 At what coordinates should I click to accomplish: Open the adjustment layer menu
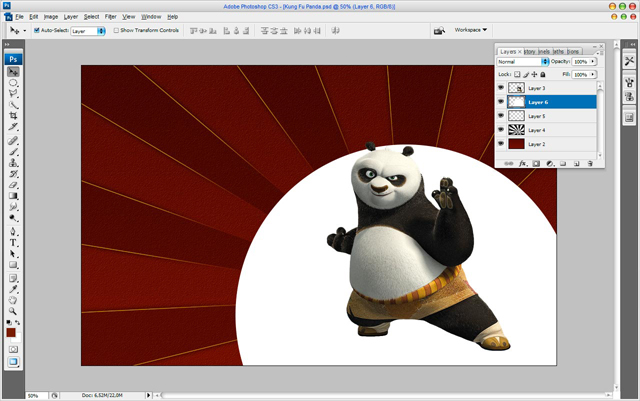[x=550, y=164]
